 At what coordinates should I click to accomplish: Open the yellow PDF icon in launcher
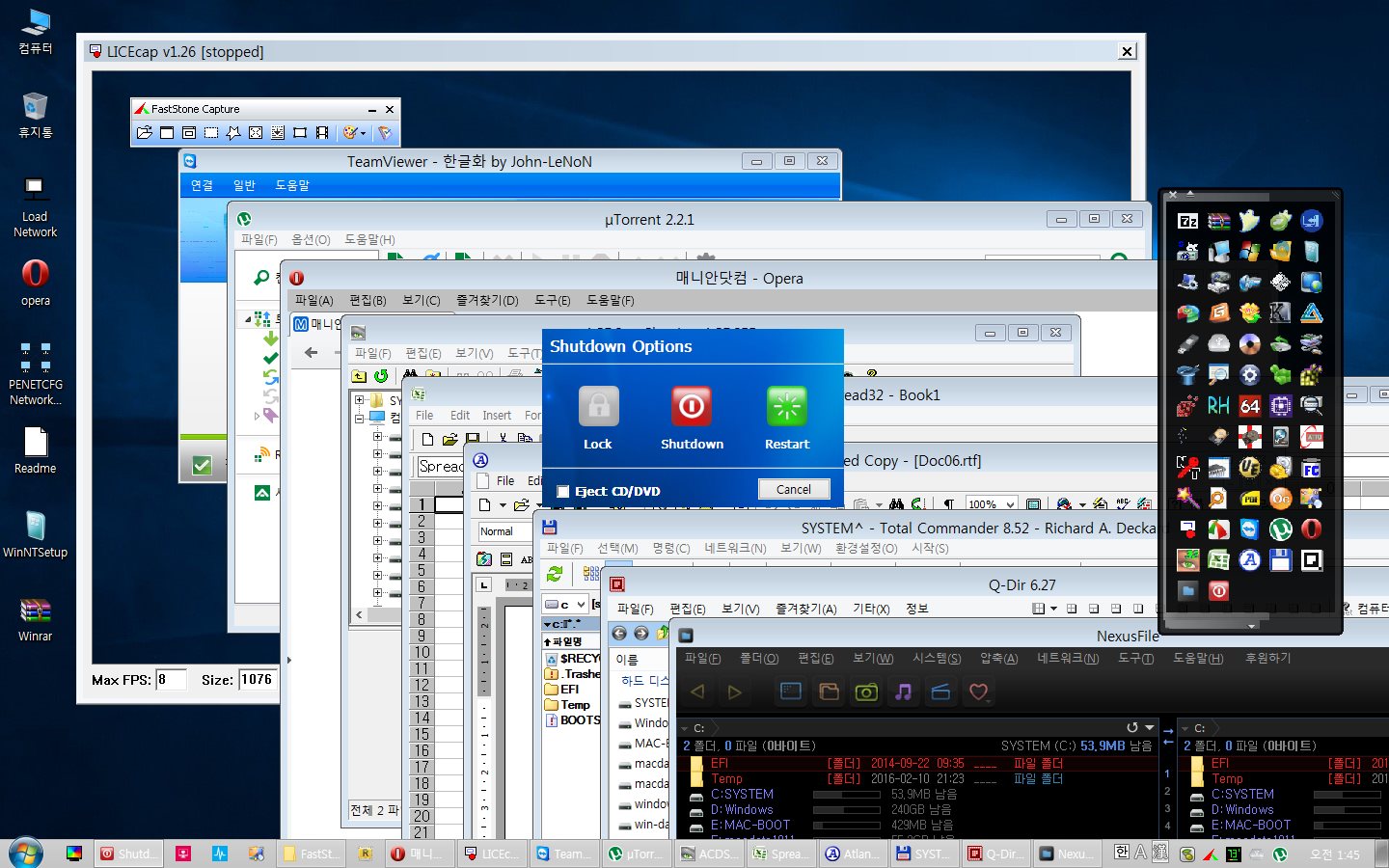(x=1250, y=499)
